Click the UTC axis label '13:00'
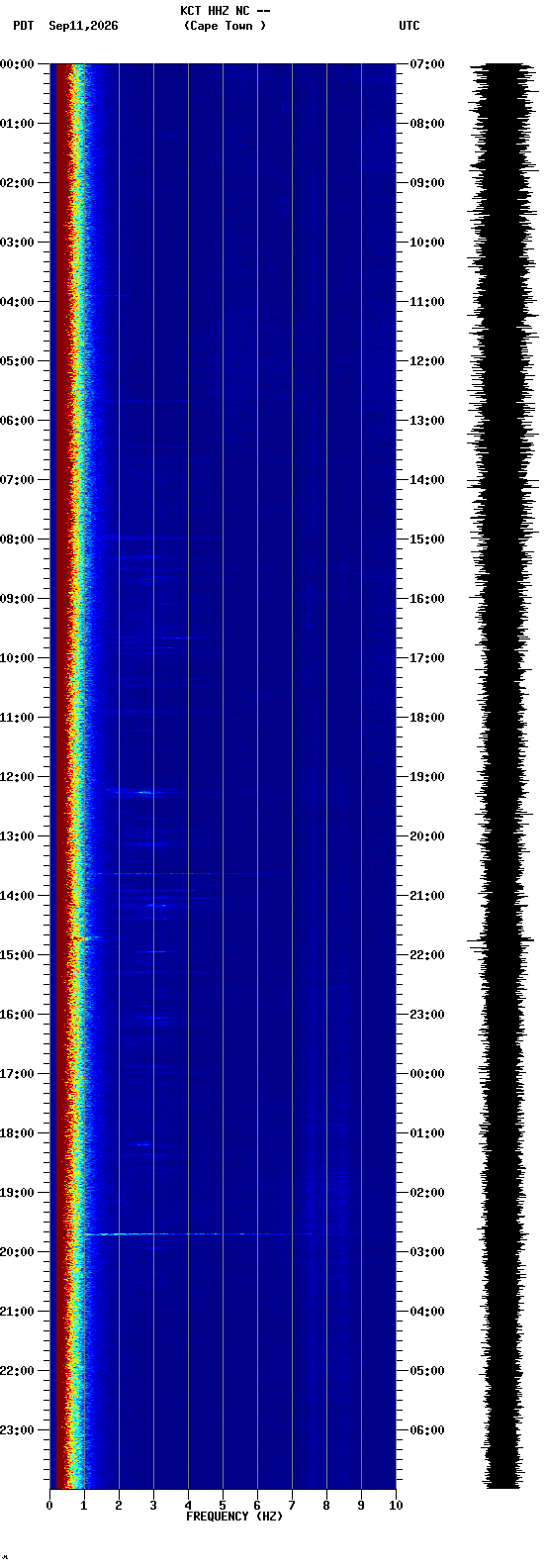 tap(427, 421)
